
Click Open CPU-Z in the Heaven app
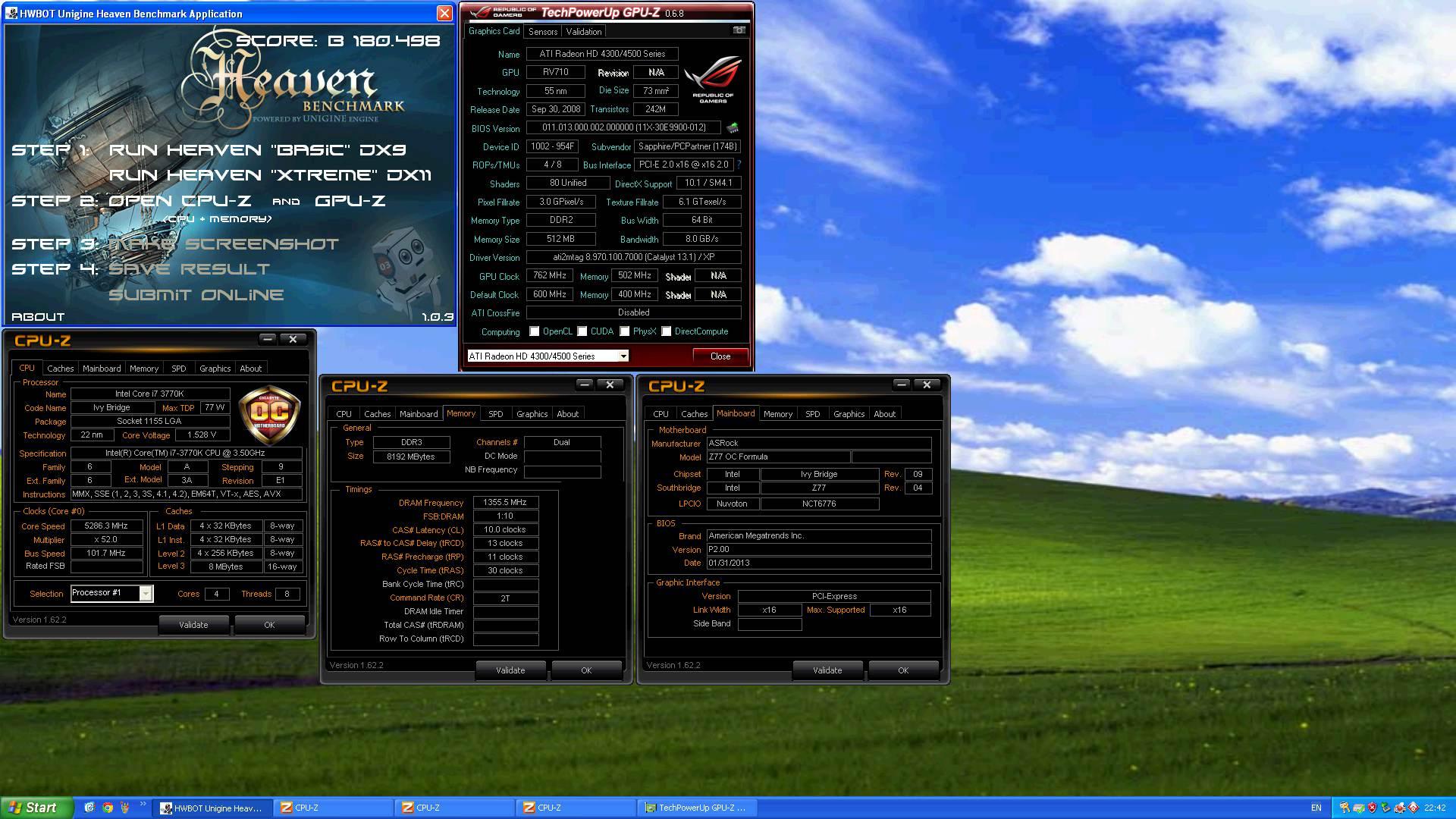coord(180,201)
